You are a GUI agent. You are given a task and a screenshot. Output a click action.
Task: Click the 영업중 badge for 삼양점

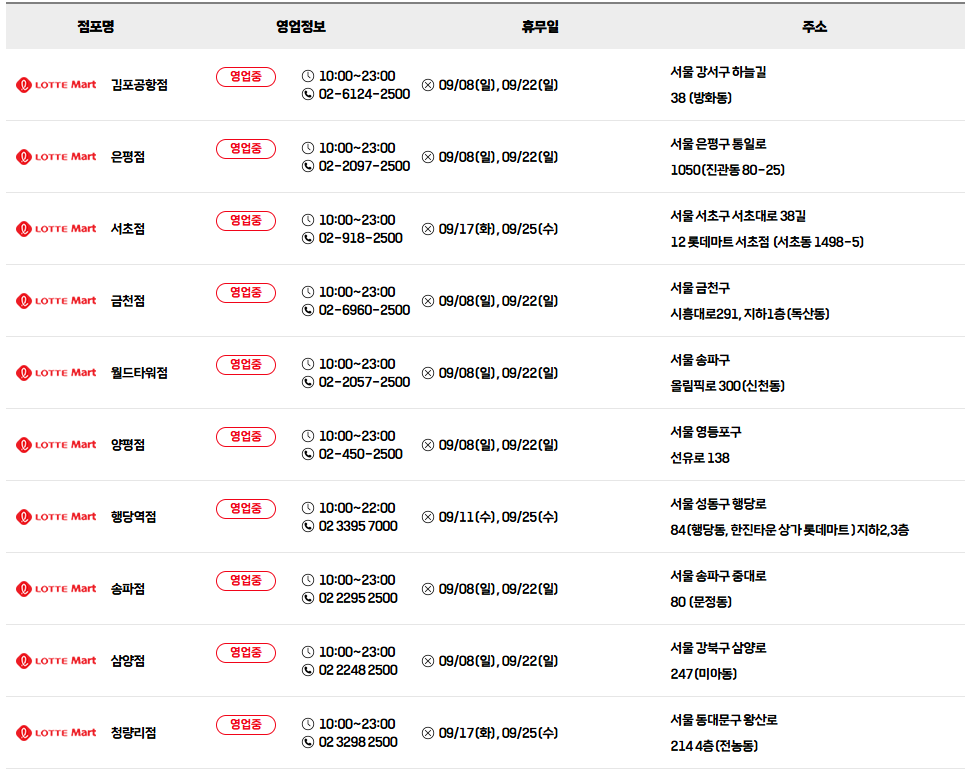click(x=245, y=652)
